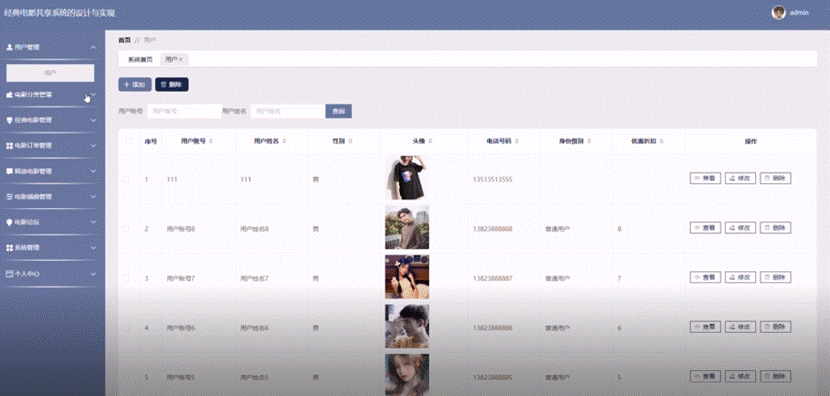Tick the select-all checkbox in table header

click(x=128, y=141)
